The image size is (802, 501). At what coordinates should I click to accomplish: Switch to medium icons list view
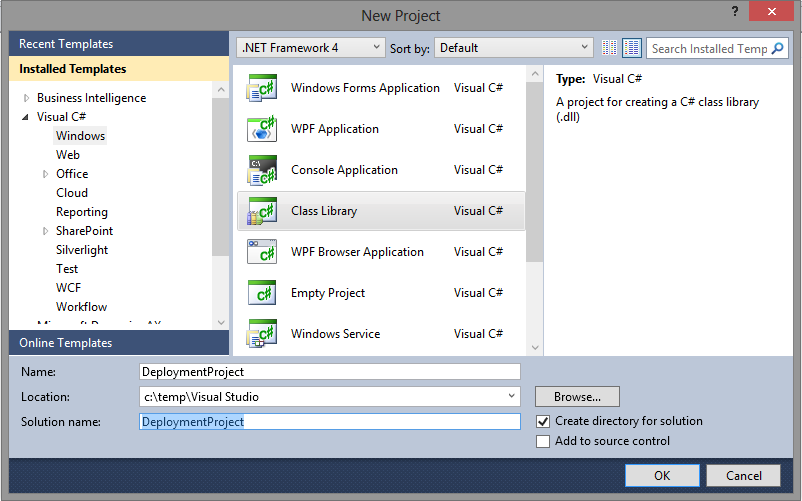632,48
